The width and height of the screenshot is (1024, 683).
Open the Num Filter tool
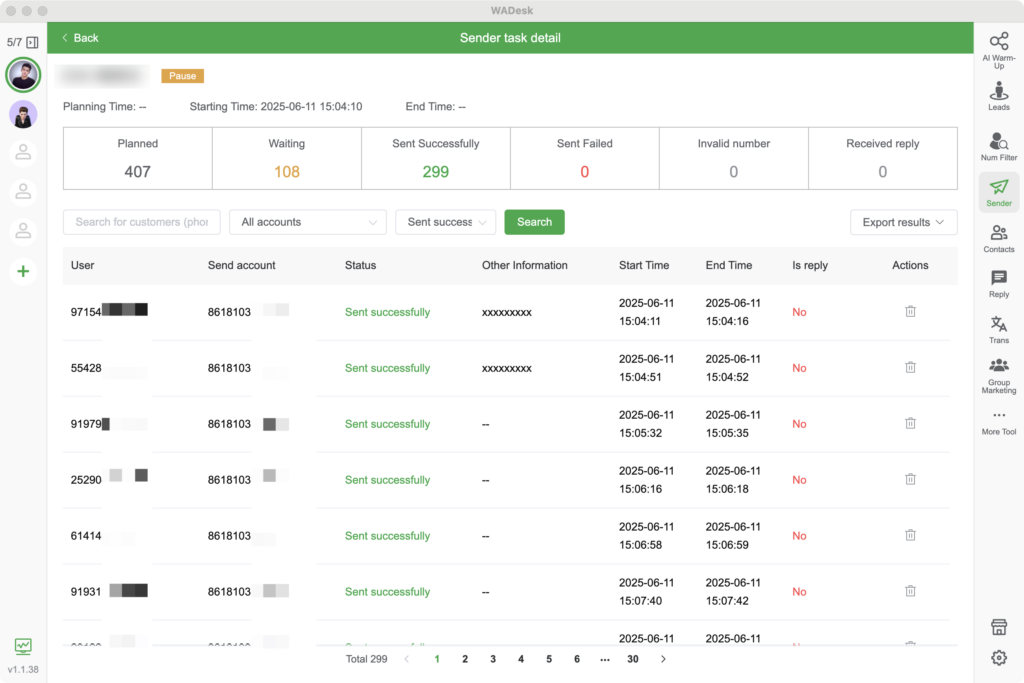[999, 146]
